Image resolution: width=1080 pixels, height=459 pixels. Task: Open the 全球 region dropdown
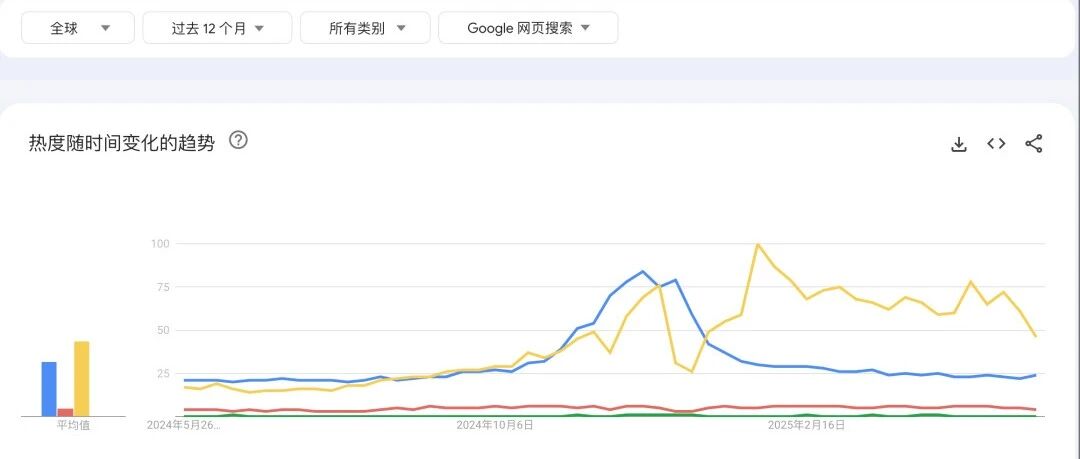(x=78, y=28)
